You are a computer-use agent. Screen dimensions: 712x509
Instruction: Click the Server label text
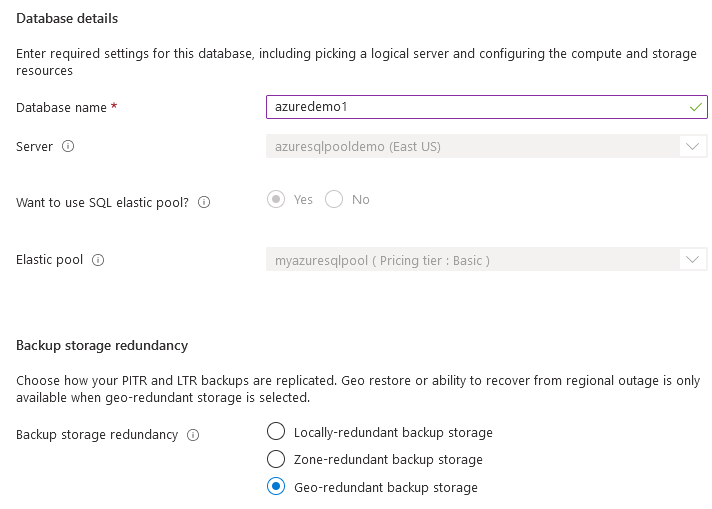[x=35, y=147]
